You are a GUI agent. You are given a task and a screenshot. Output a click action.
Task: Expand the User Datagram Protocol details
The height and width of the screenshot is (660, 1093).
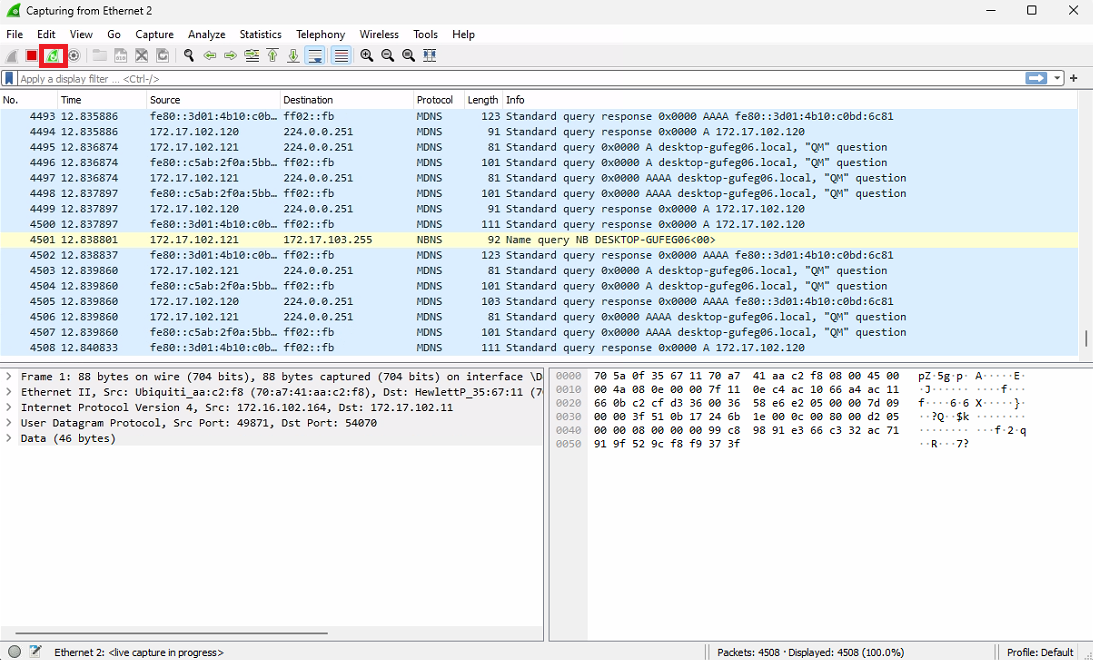pyautogui.click(x=9, y=423)
